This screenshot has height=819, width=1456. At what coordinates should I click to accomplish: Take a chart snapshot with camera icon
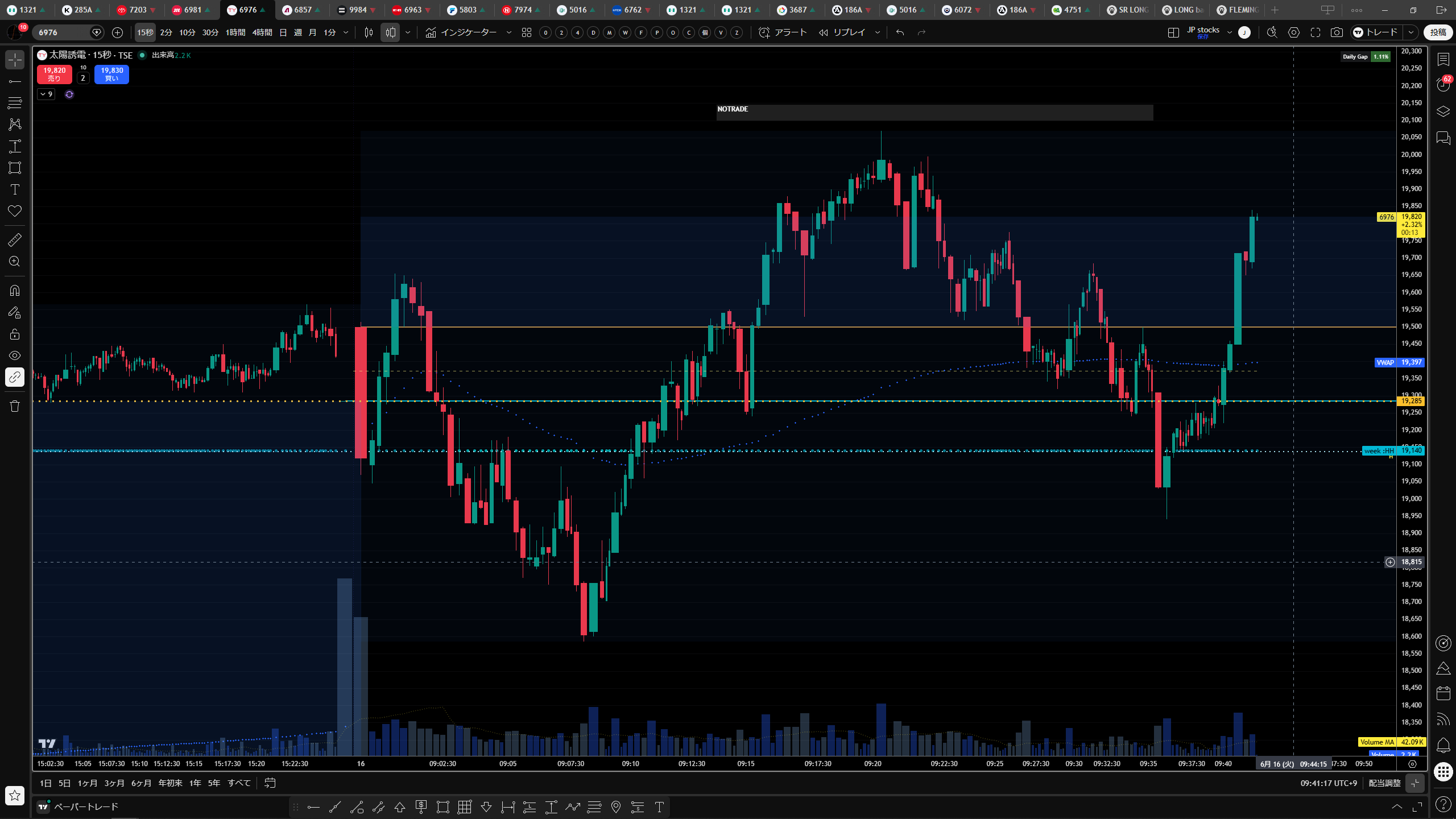(x=1337, y=32)
